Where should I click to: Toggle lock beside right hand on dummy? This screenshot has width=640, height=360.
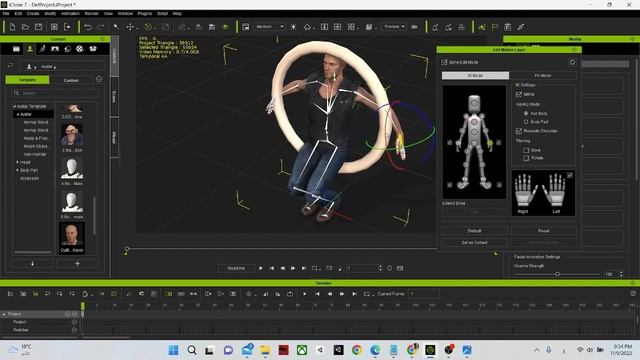point(449,142)
